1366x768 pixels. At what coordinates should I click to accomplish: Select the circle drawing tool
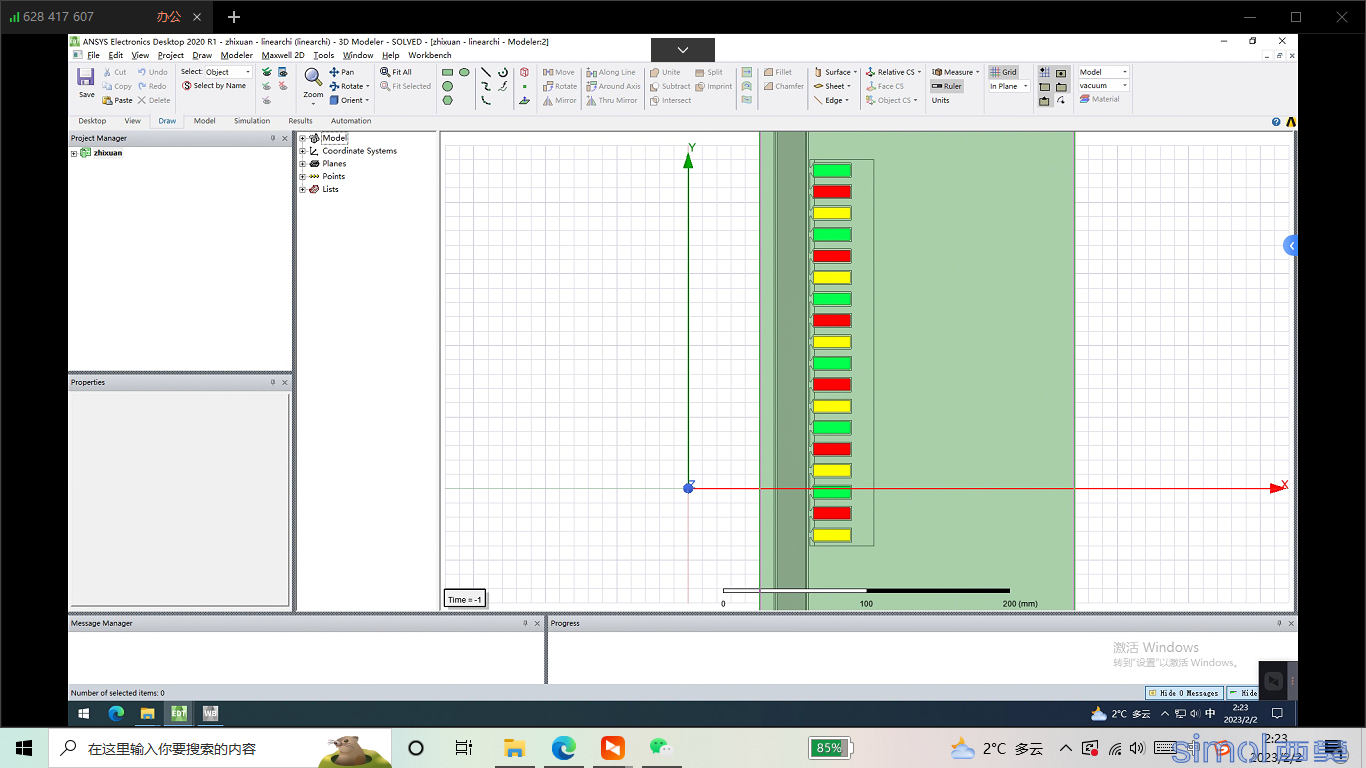(x=448, y=86)
